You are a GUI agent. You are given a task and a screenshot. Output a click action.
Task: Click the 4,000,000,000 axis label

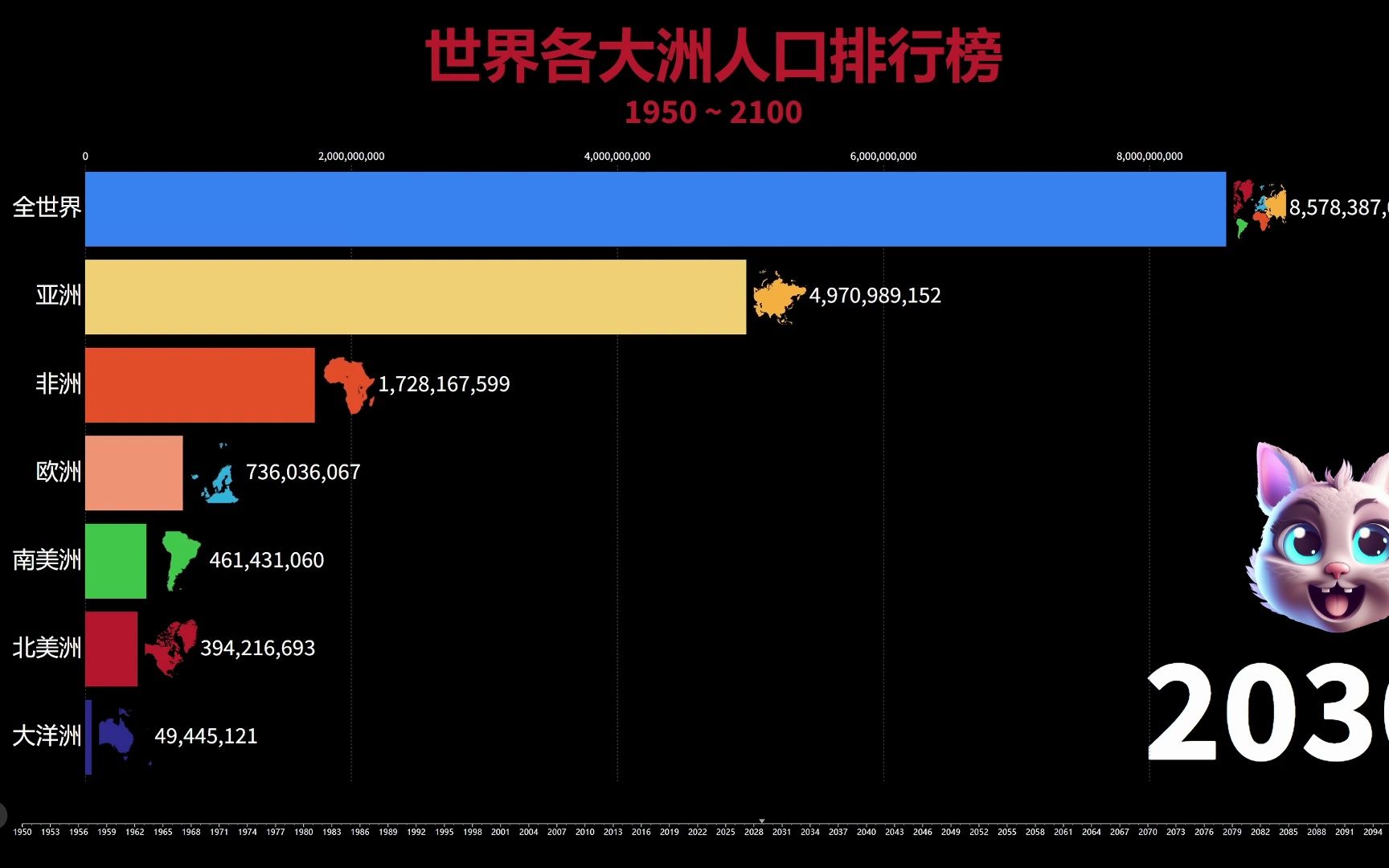click(x=617, y=157)
